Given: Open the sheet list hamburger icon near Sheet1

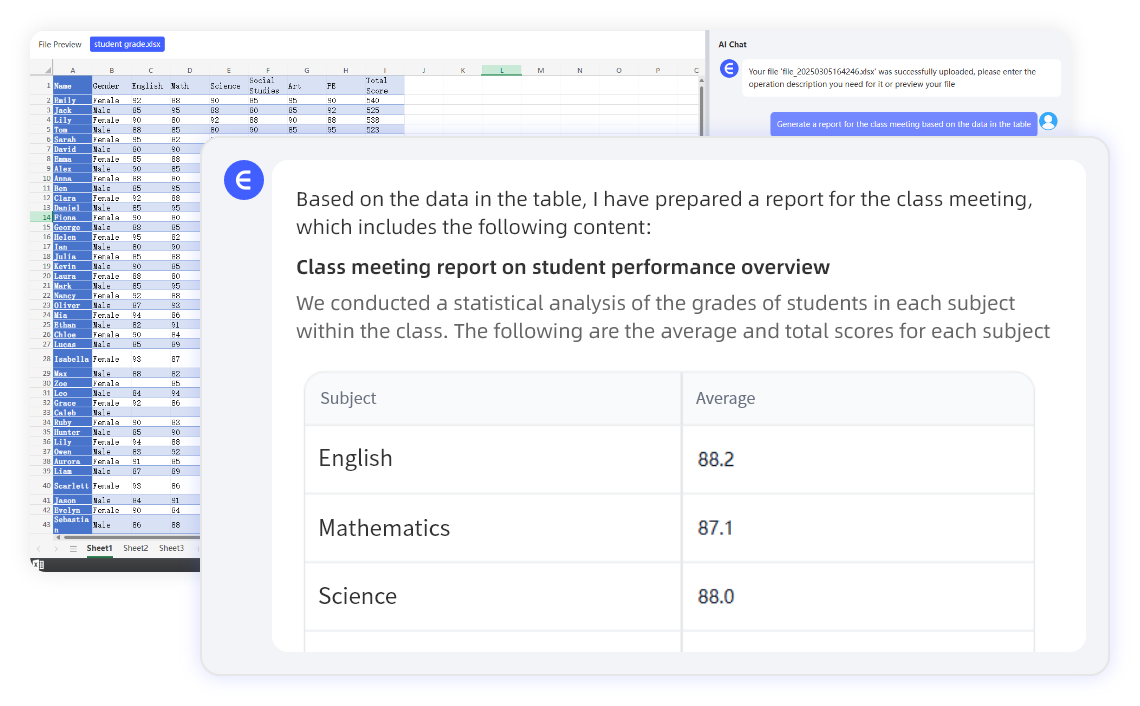Looking at the screenshot, I should 74,548.
